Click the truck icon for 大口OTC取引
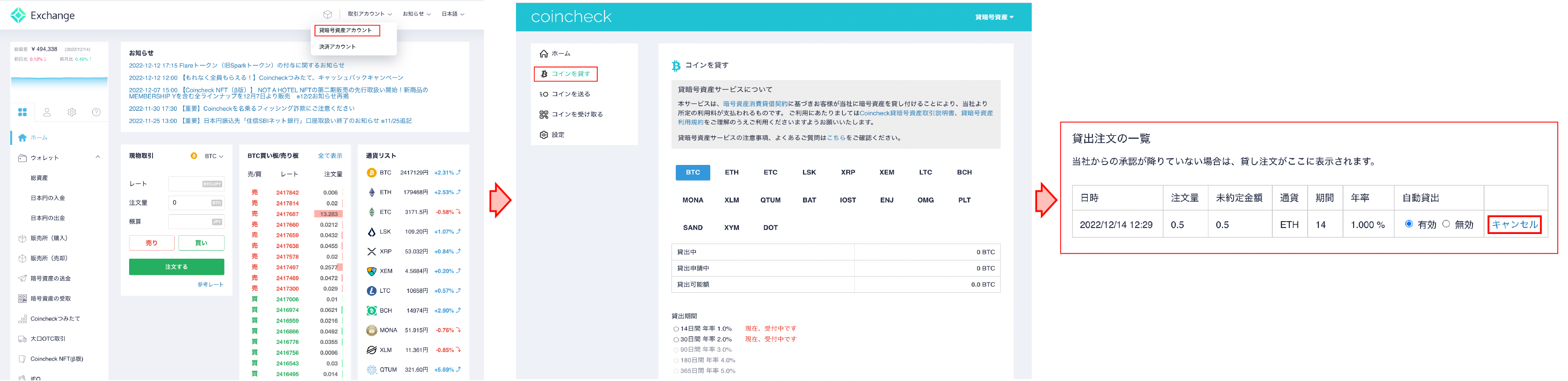 coord(23,338)
